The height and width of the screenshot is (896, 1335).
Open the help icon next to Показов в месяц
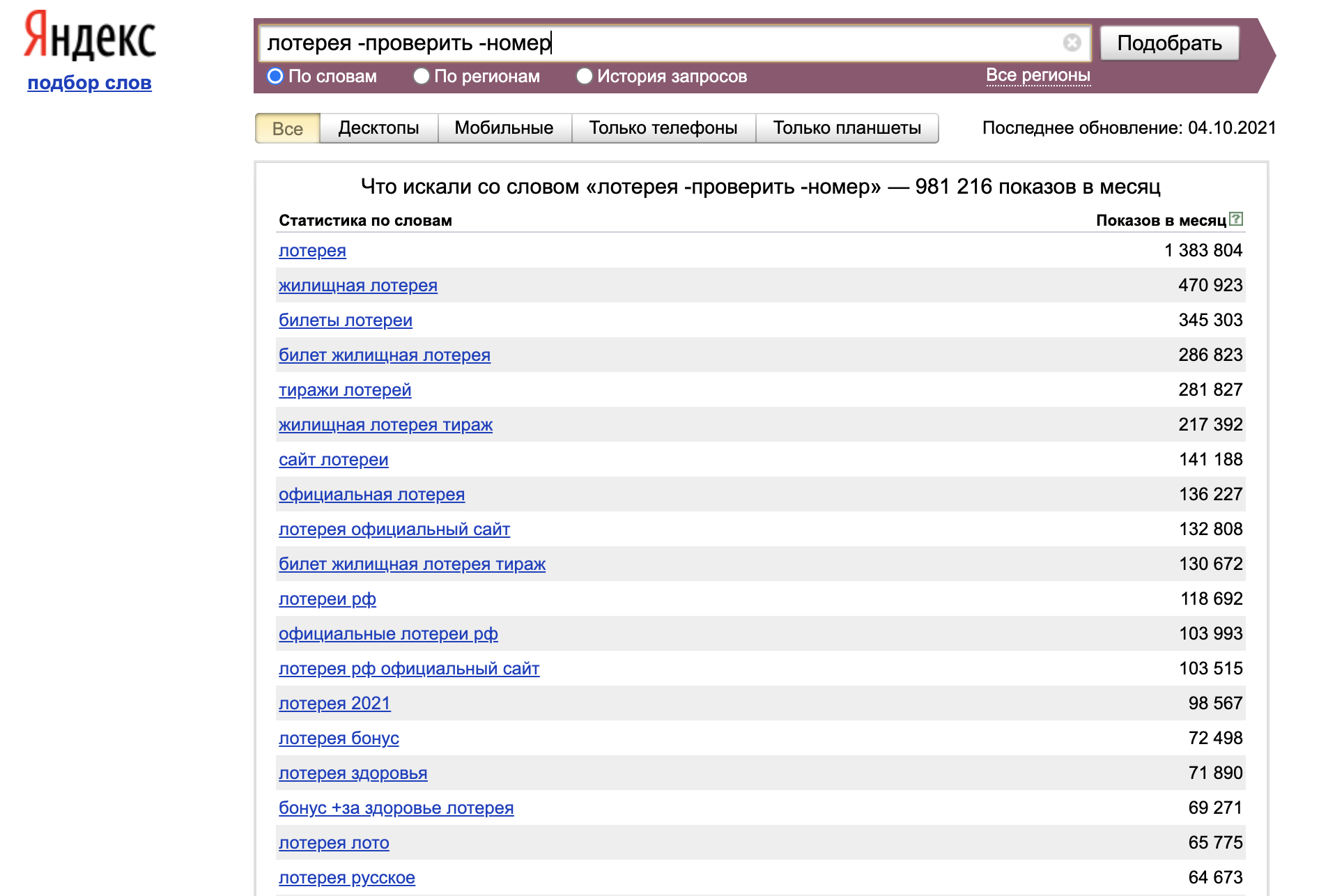pos(1236,219)
